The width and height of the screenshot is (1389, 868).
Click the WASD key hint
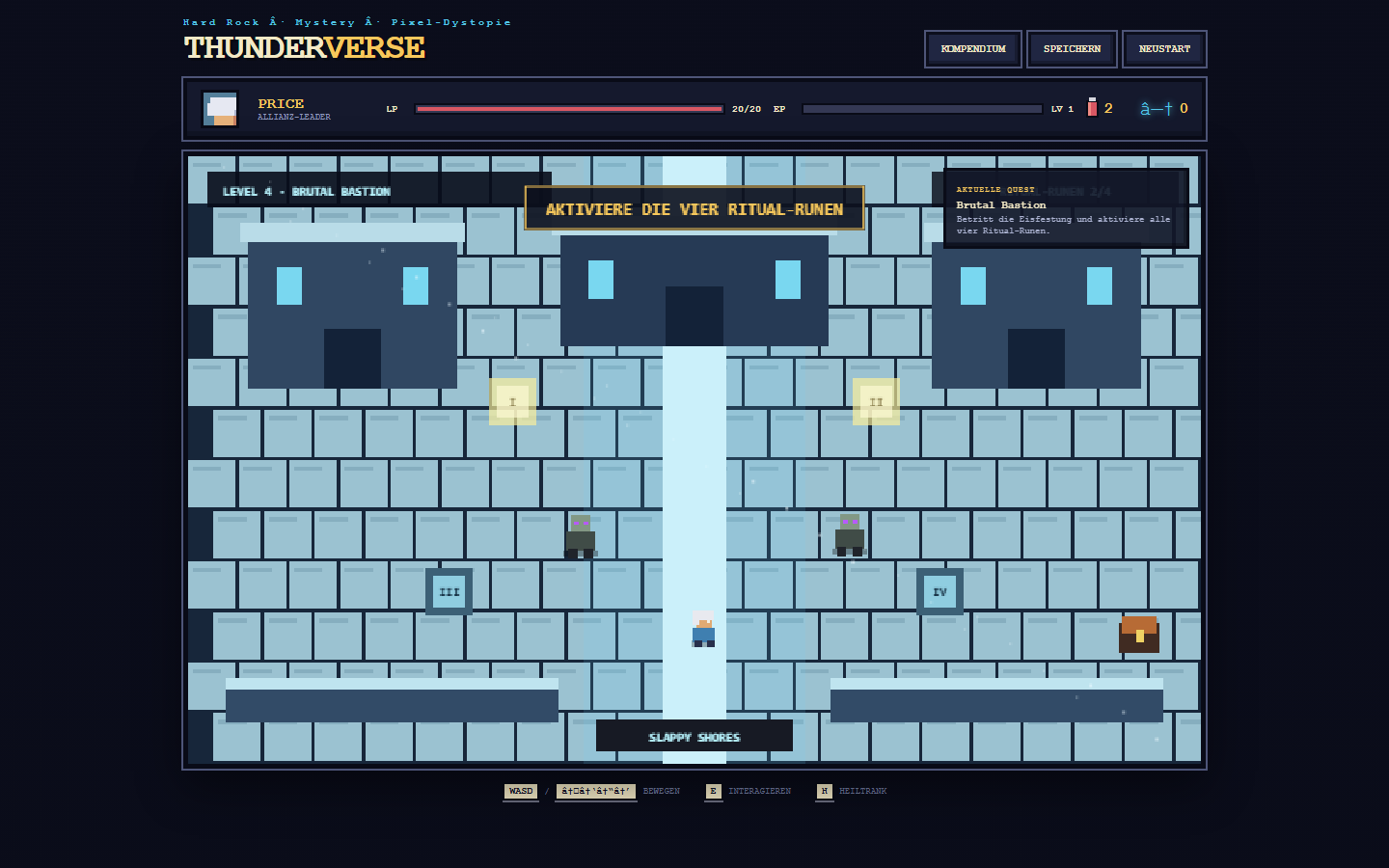pyautogui.click(x=521, y=792)
